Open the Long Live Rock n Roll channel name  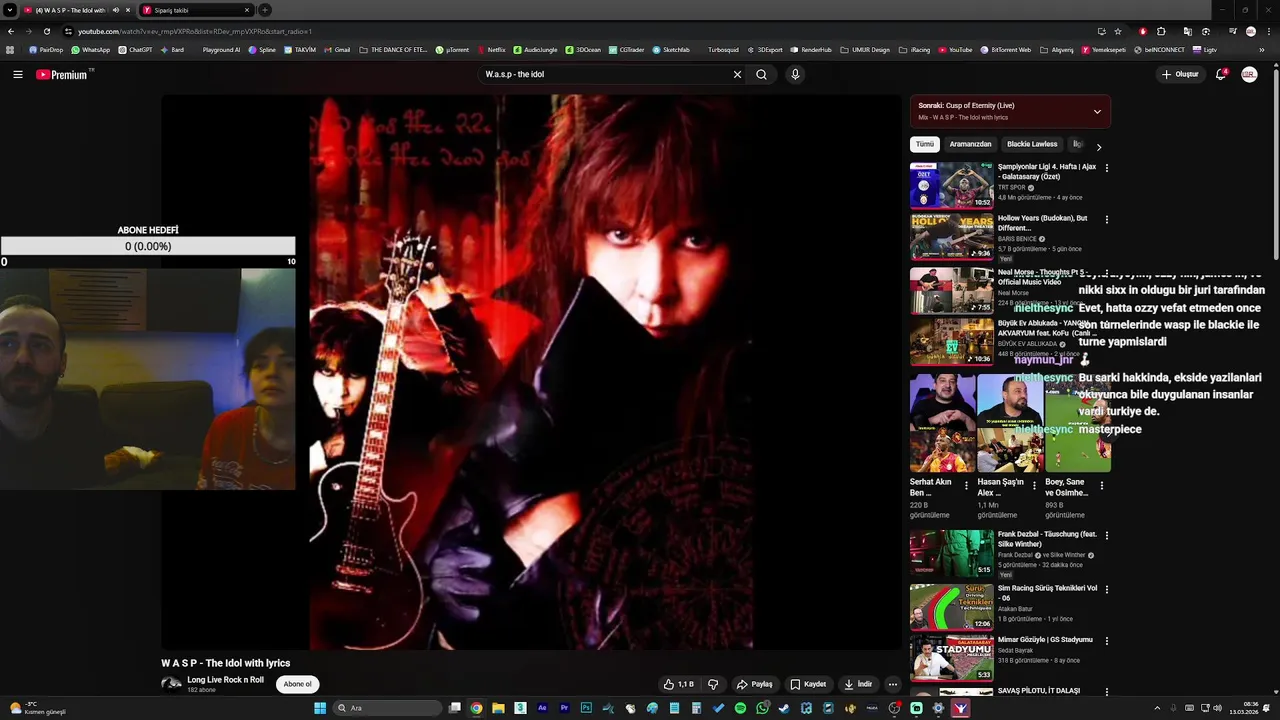tap(225, 680)
